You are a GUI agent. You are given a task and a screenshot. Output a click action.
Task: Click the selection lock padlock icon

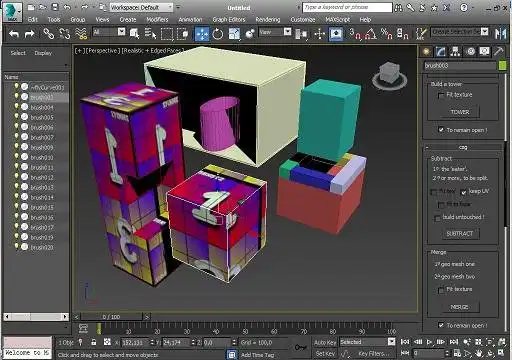coord(94,342)
